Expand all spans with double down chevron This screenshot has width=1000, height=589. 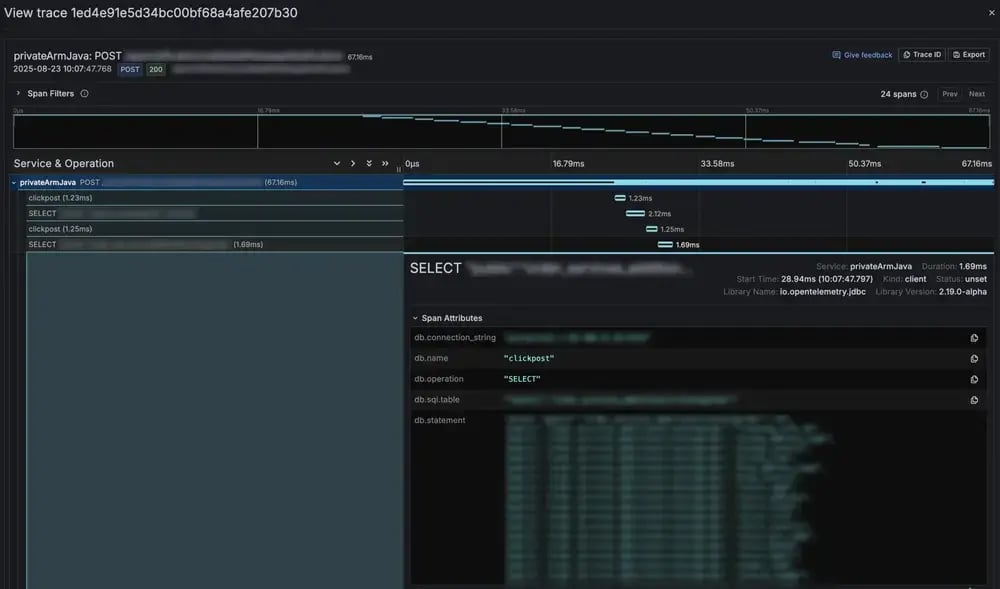[x=369, y=164]
